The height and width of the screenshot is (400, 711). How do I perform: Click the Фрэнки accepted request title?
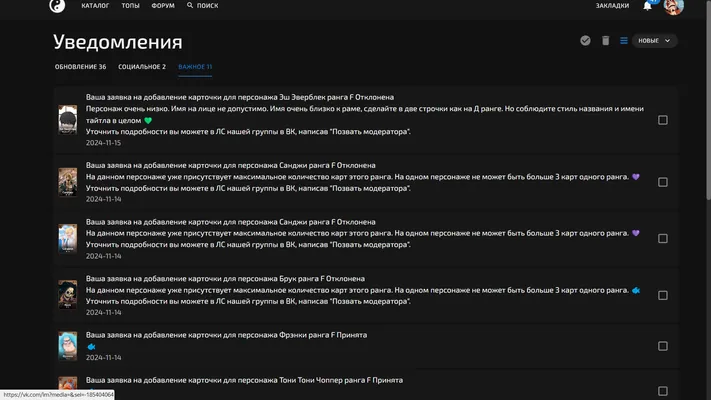coord(226,335)
